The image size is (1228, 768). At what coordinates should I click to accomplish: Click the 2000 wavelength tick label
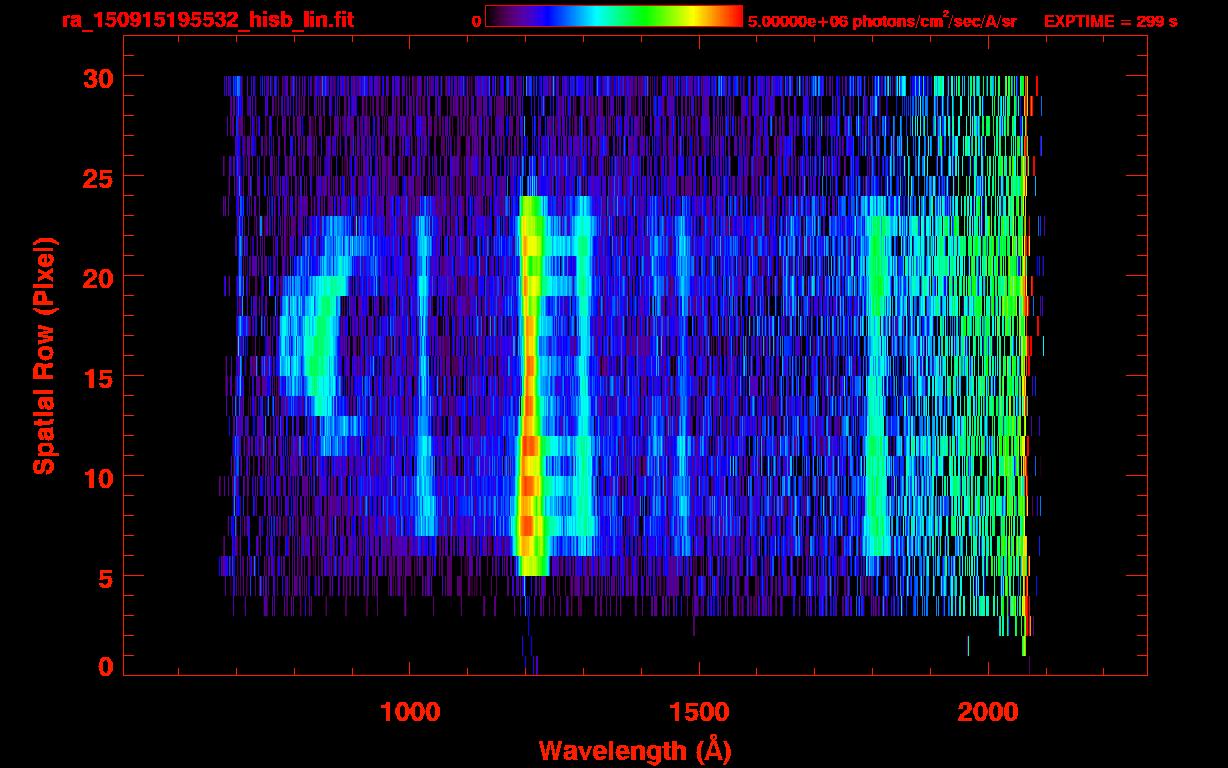[988, 712]
